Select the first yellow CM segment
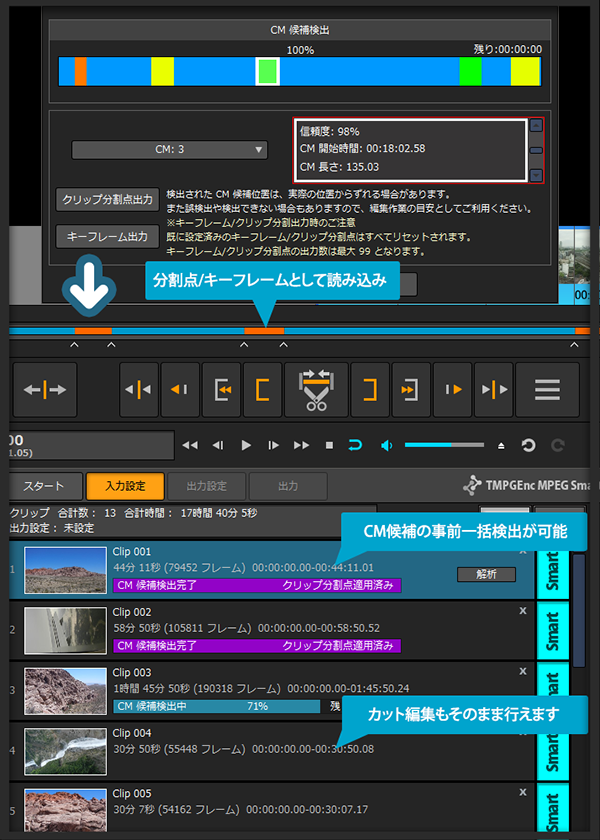The height and width of the screenshot is (840, 600). [162, 71]
